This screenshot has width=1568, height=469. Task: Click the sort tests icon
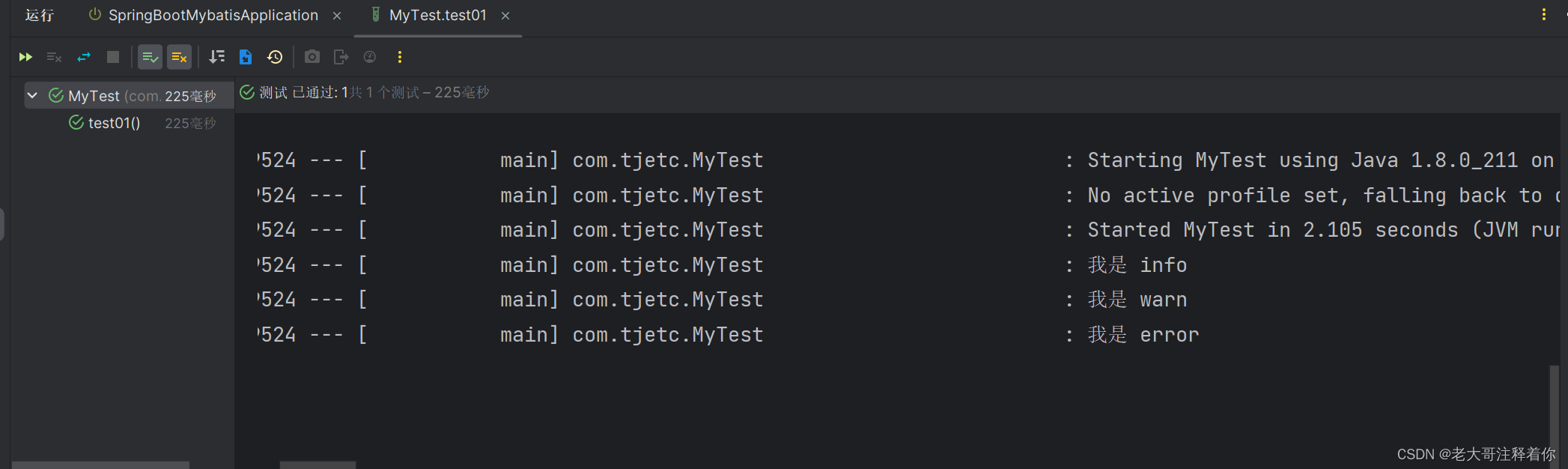click(x=217, y=57)
